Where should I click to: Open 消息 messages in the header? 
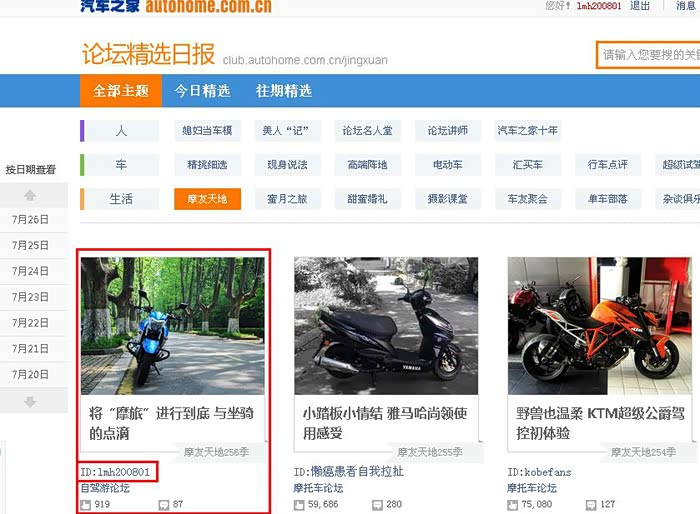pyautogui.click(x=686, y=6)
